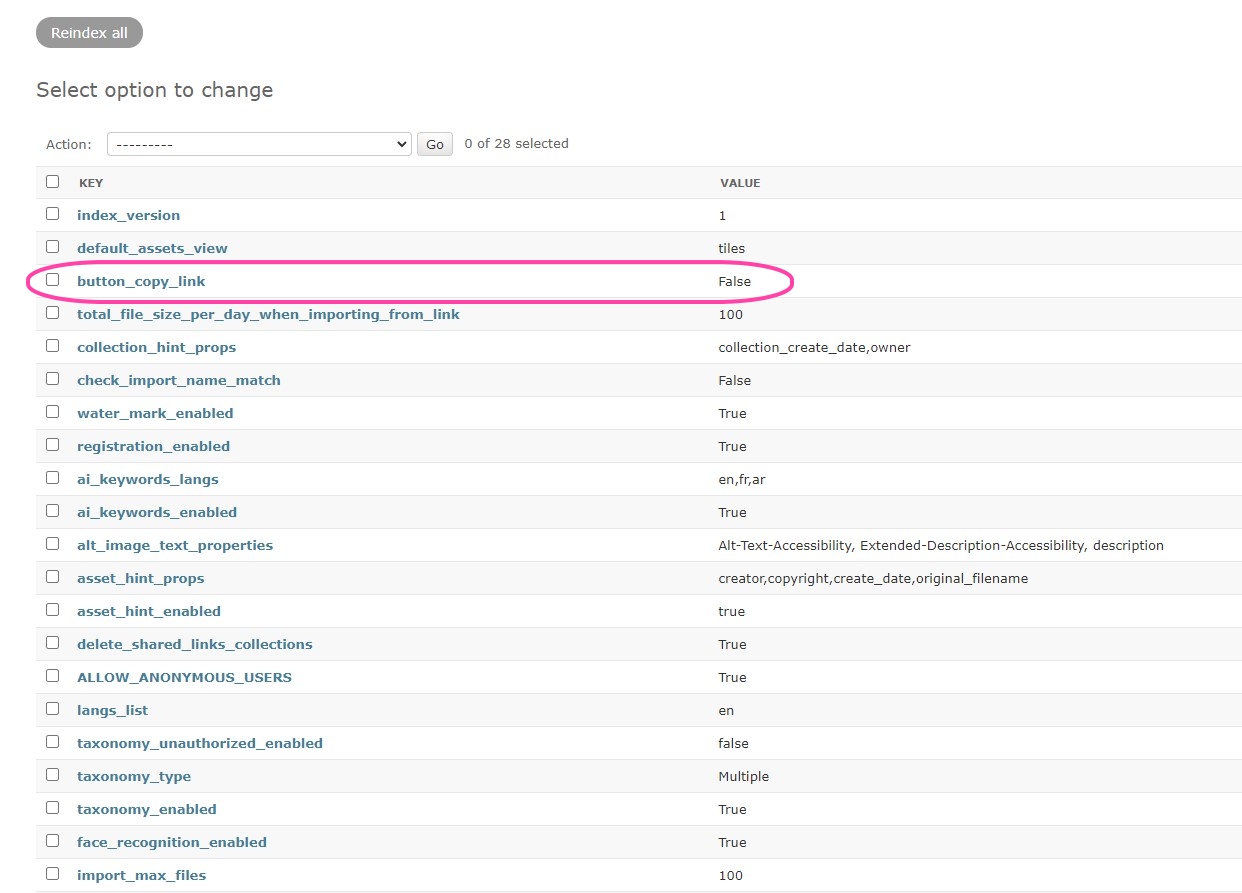The height and width of the screenshot is (893, 1242).
Task: Check the index_version row checkbox
Action: (53, 214)
